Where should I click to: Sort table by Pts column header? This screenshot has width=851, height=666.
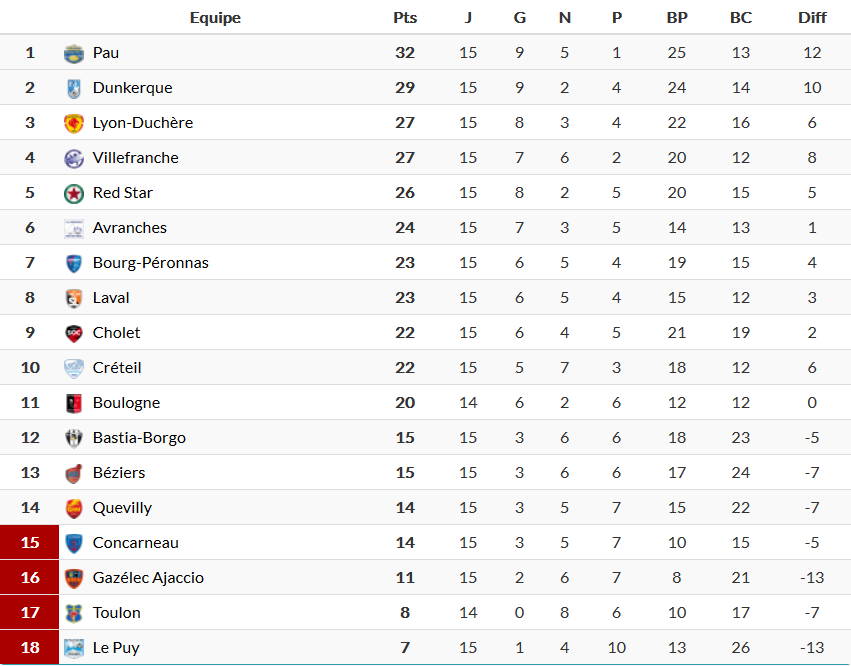coord(405,18)
